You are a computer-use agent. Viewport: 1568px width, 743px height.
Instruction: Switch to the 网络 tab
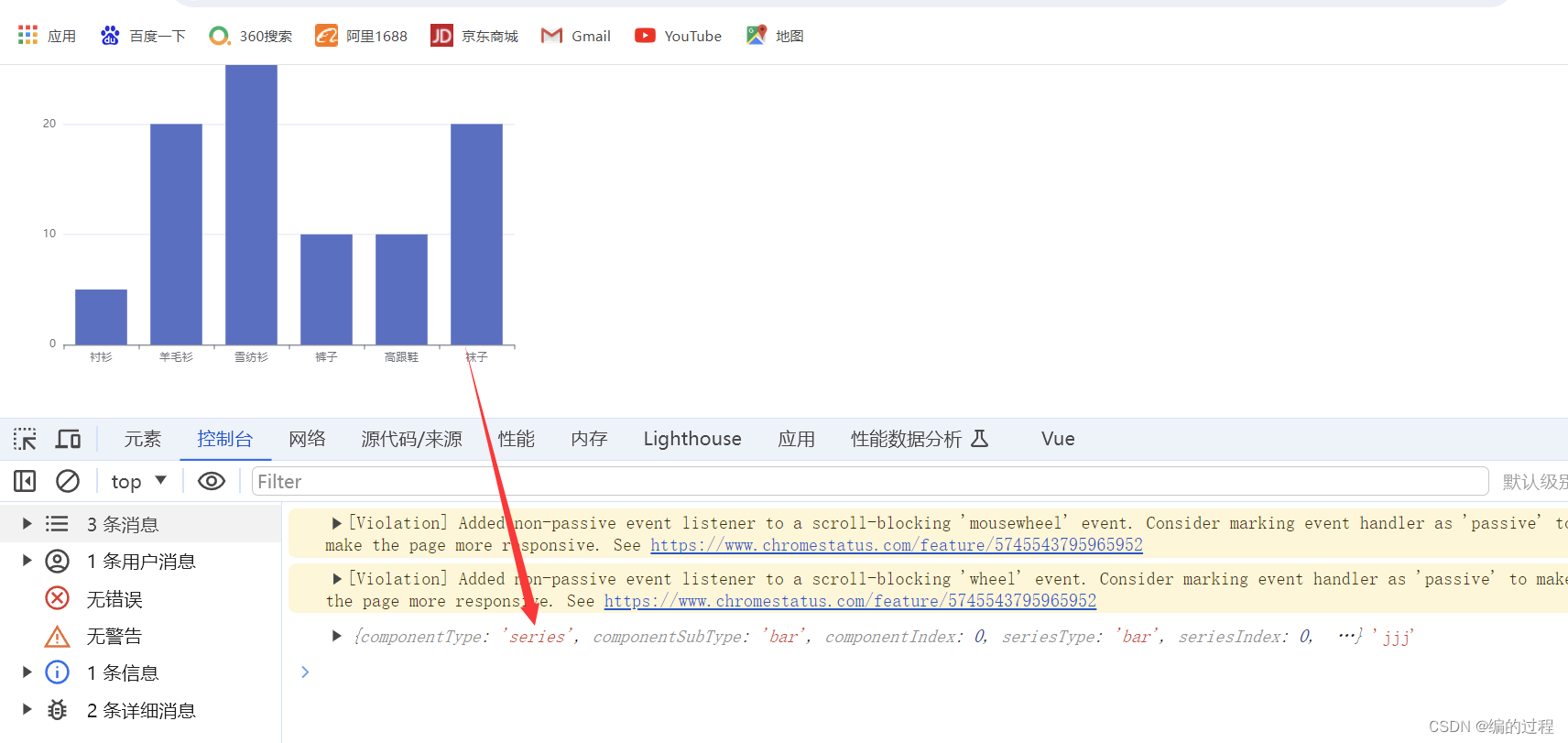pos(308,439)
